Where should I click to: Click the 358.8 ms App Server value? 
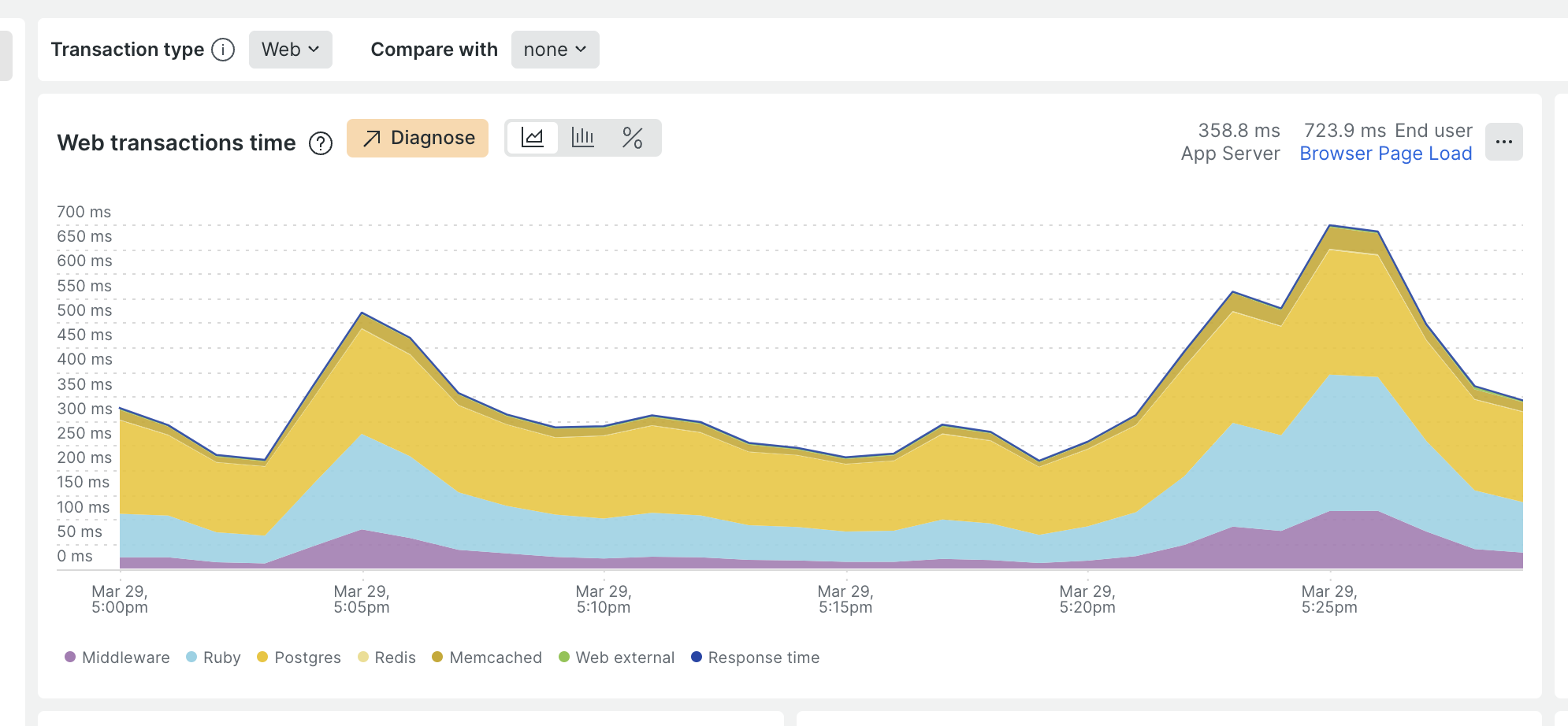pyautogui.click(x=1231, y=142)
